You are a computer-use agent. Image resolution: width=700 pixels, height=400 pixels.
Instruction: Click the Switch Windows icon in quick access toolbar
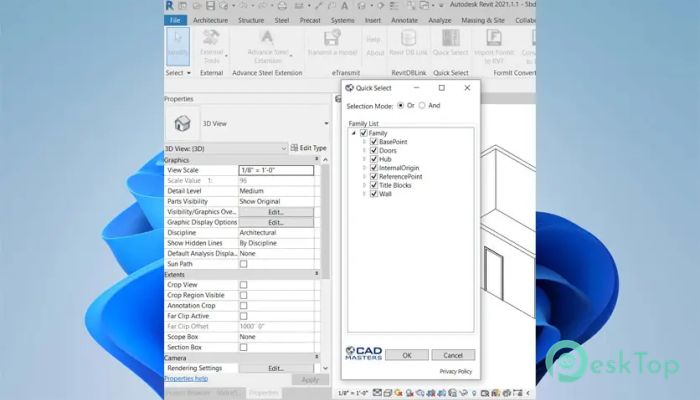click(x=424, y=6)
